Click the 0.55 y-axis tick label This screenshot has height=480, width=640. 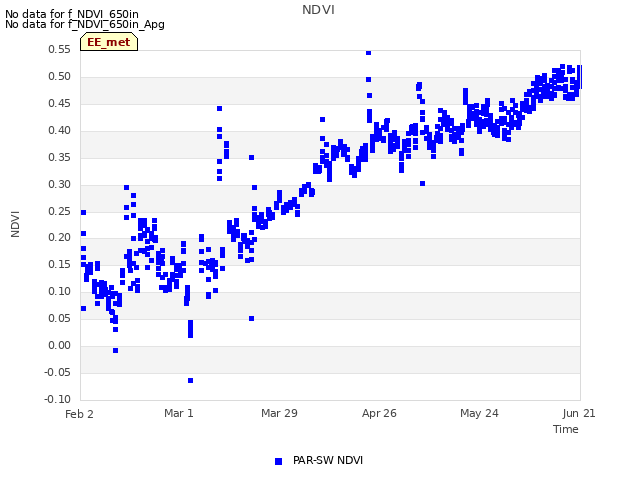[x=59, y=49]
